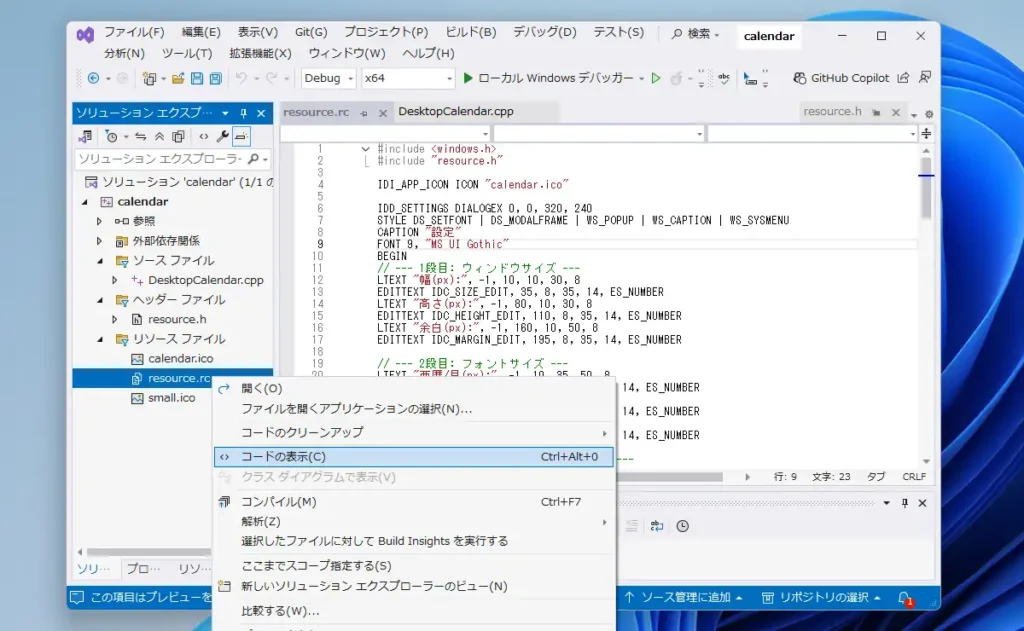Click the save file icon
This screenshot has width=1024, height=631.
(197, 78)
